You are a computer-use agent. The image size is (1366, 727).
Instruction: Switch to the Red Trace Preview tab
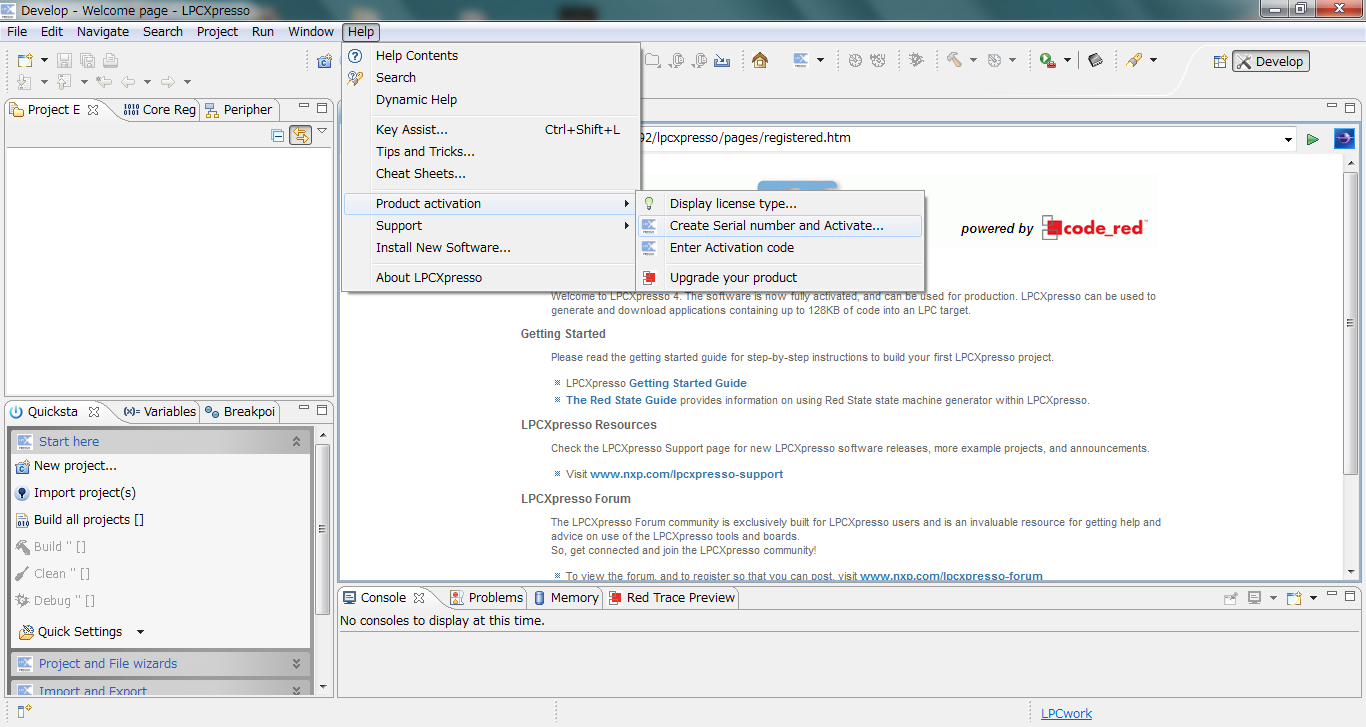pos(671,598)
